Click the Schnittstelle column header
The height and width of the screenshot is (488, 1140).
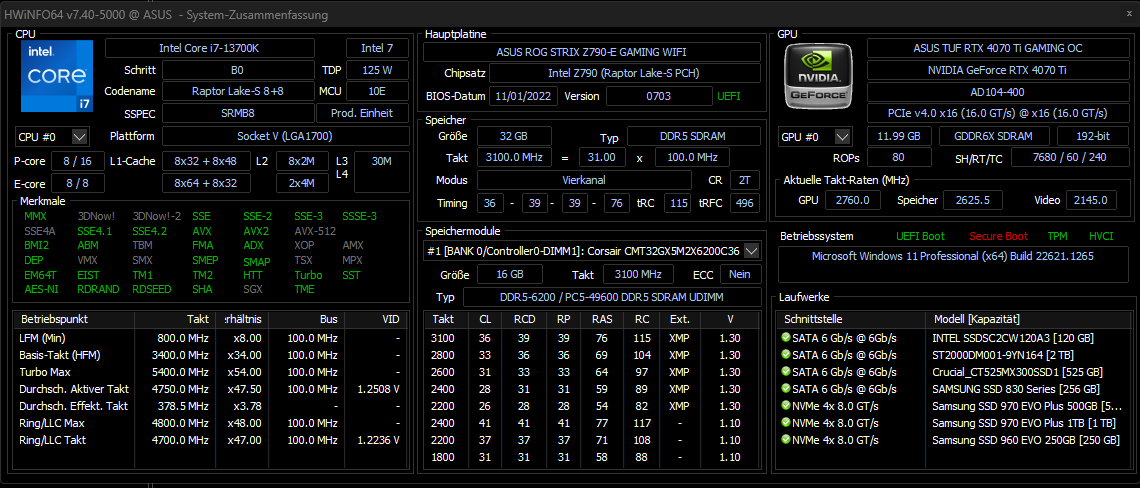tap(851, 319)
